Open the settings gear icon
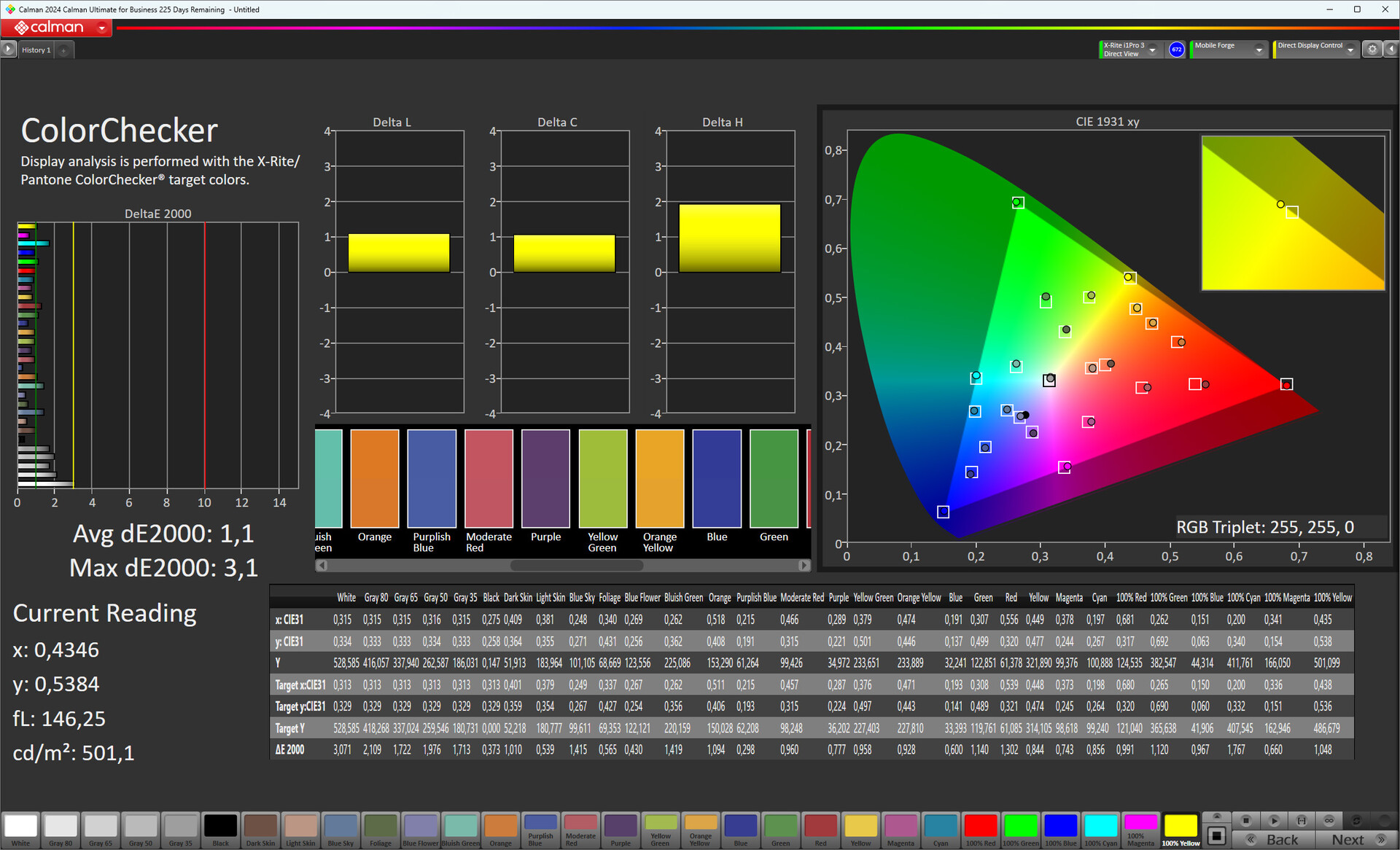The image size is (1400, 850). pos(1372,49)
